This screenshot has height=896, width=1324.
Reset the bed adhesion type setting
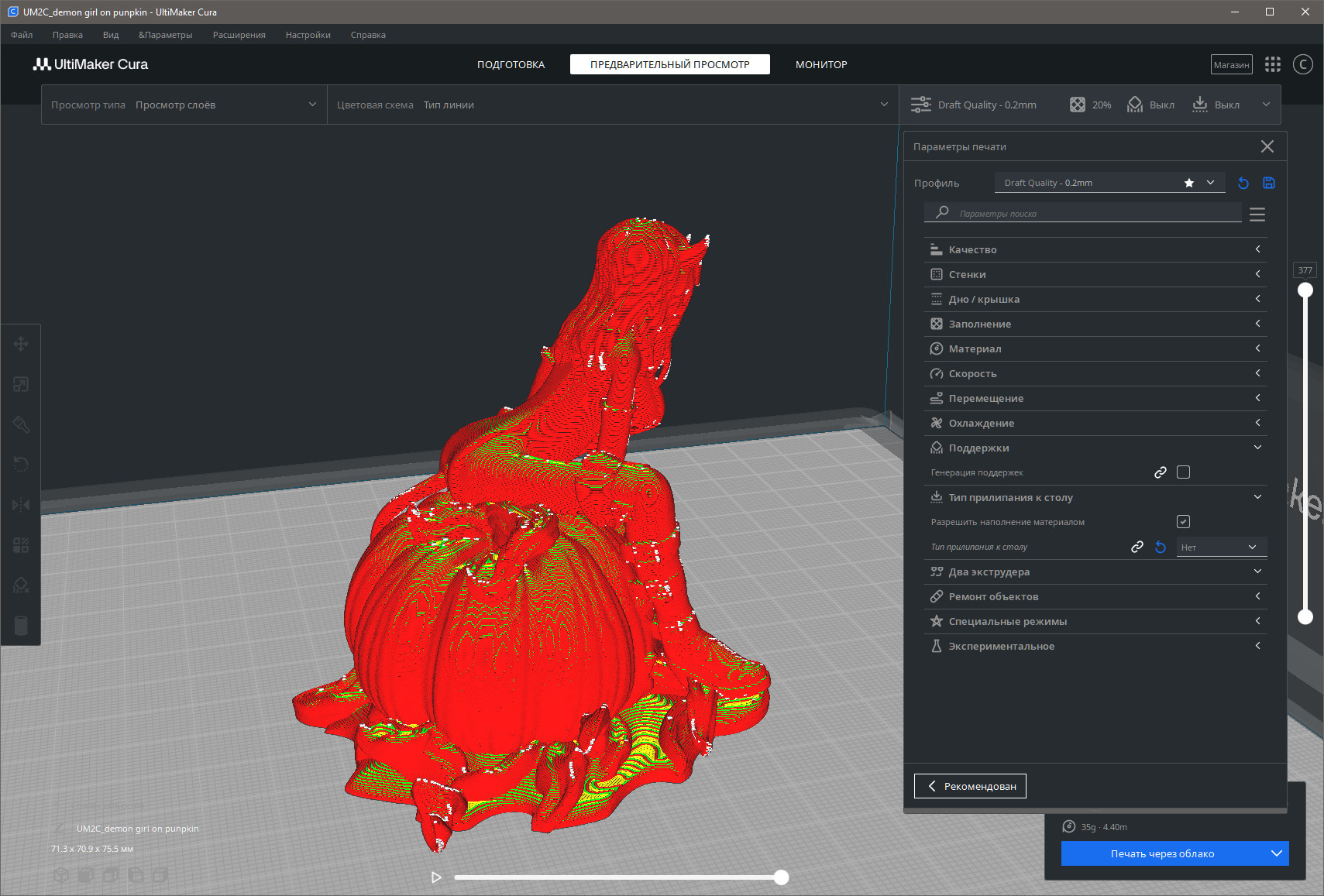pos(1161,548)
